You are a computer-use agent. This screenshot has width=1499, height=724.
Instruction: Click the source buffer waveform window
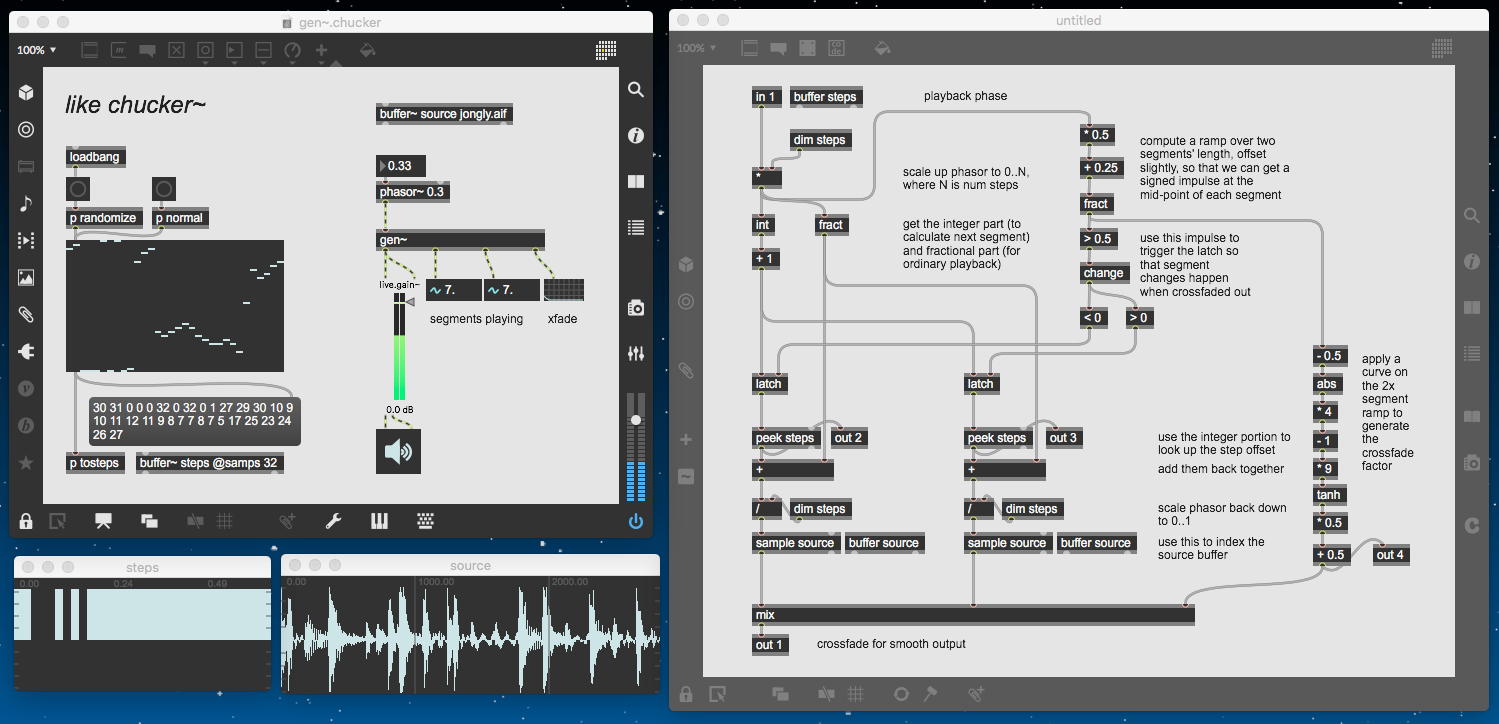coord(471,633)
